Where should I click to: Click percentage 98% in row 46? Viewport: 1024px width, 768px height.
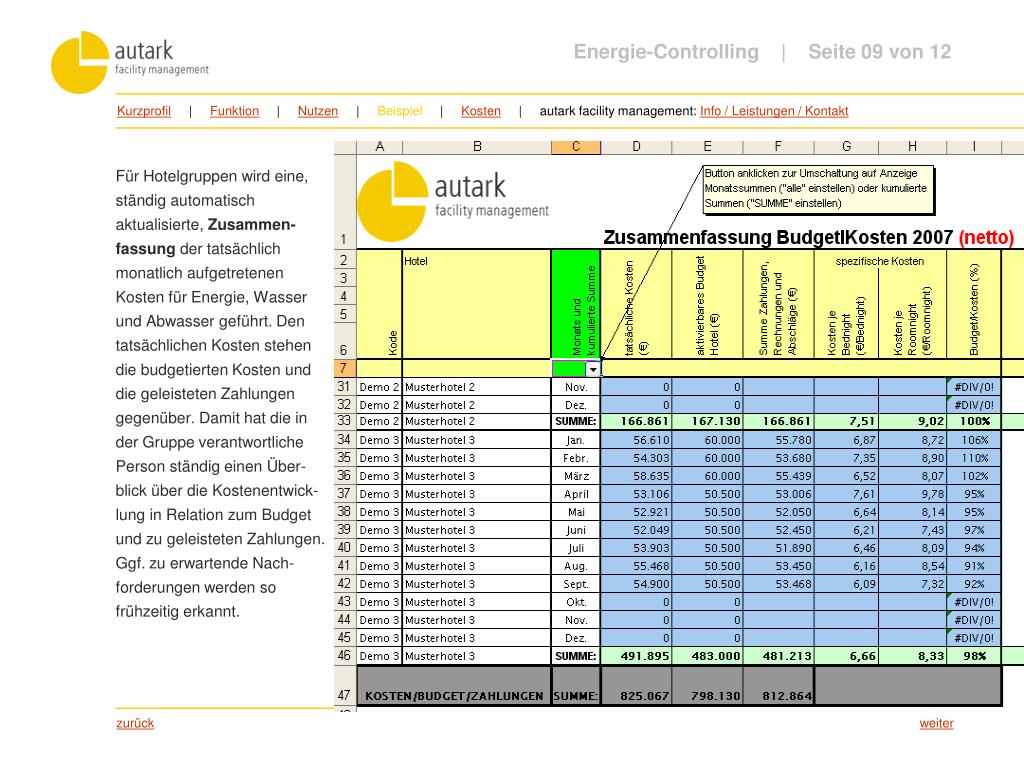click(974, 656)
